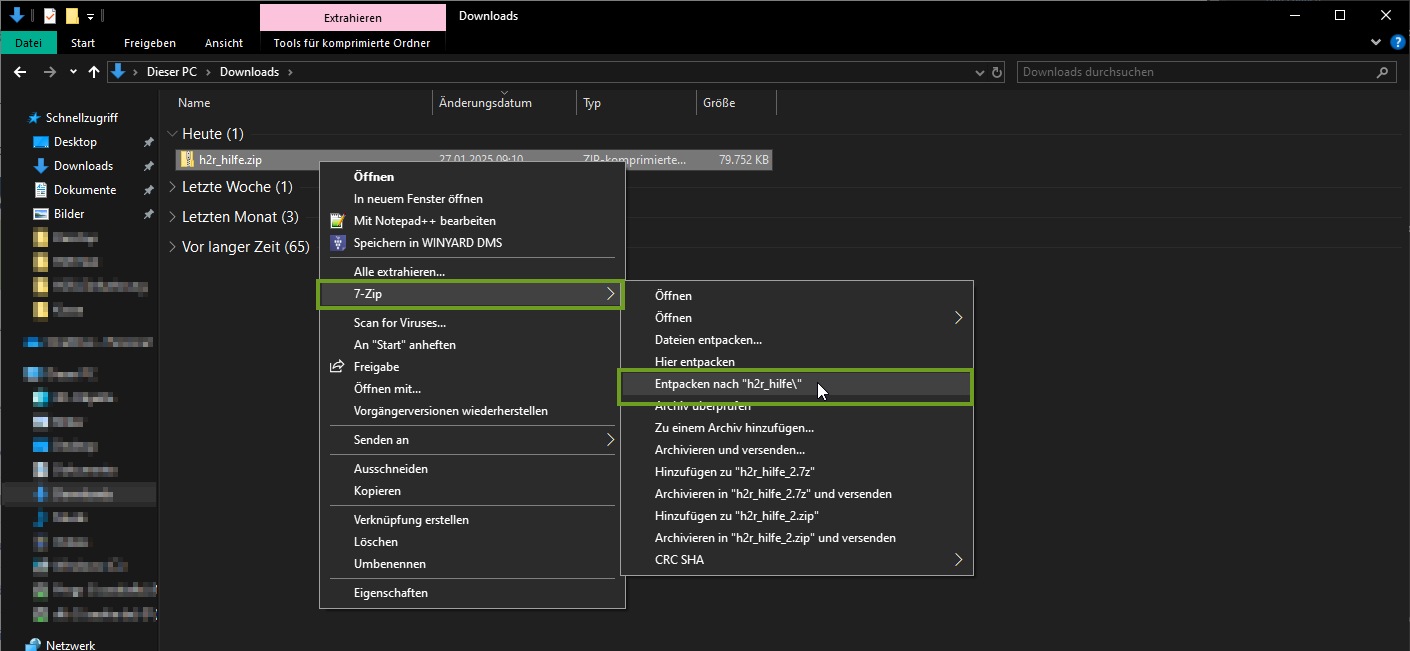Click the back navigation arrow
The image size is (1410, 651).
click(x=20, y=72)
